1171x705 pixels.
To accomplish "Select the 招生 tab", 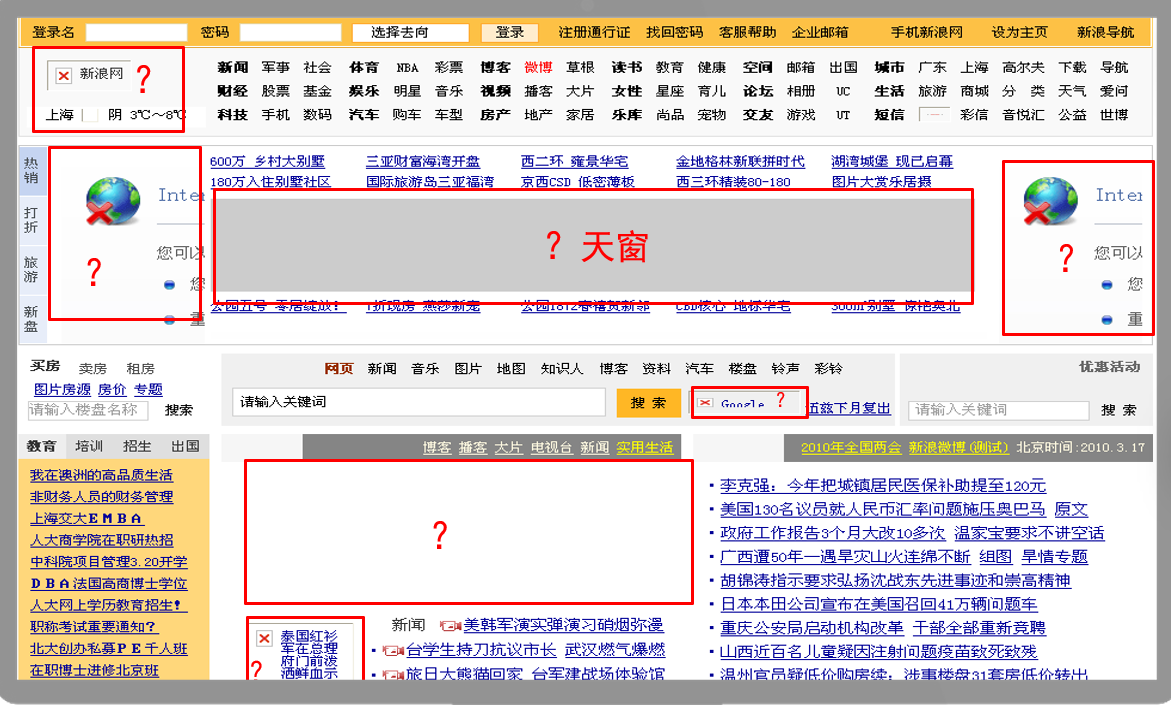I will point(137,447).
